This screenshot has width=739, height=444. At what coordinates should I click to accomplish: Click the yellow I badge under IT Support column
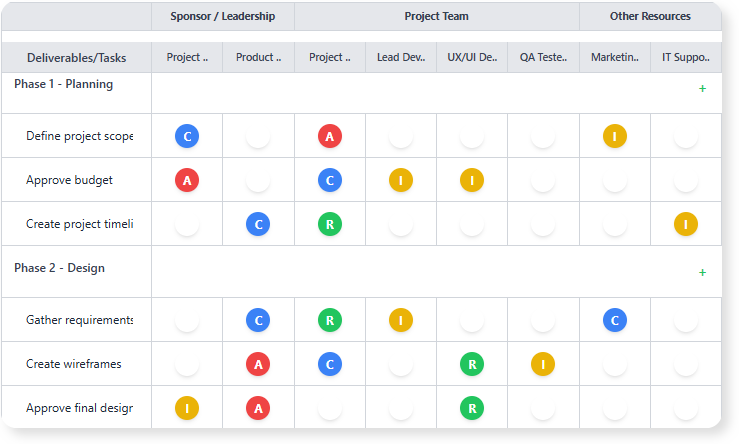pos(686,224)
